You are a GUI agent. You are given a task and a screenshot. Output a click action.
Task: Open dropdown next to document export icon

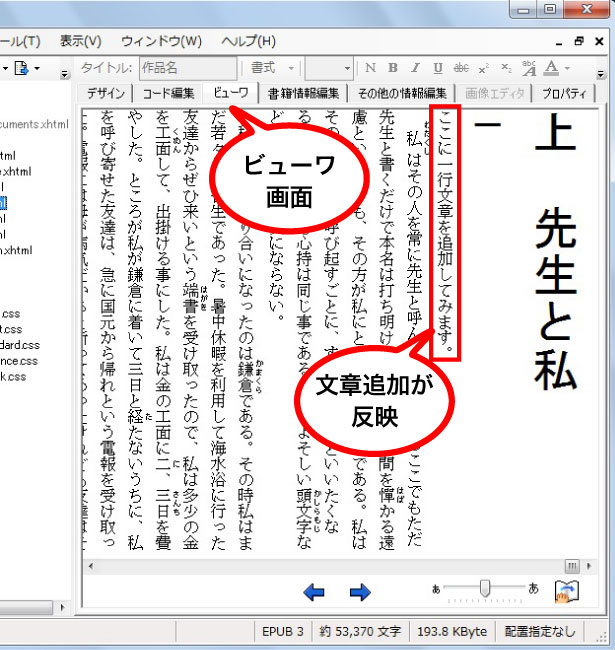[37, 68]
